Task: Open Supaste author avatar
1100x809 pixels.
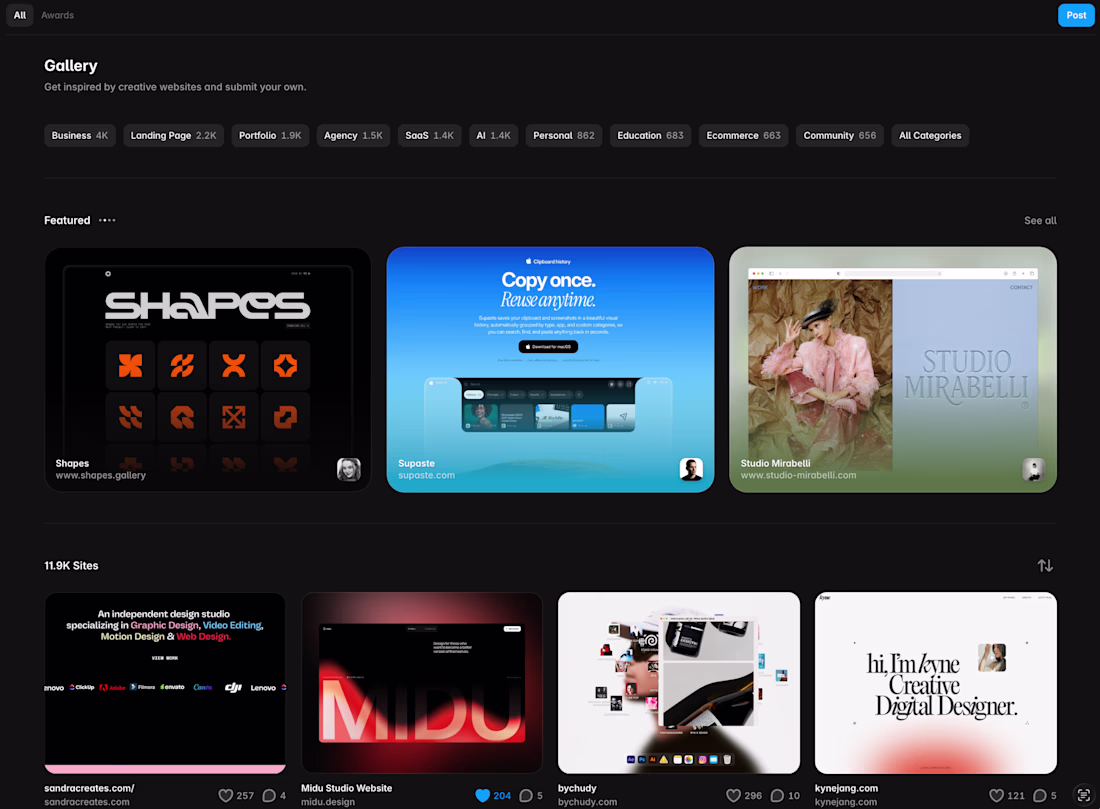Action: pyautogui.click(x=691, y=469)
